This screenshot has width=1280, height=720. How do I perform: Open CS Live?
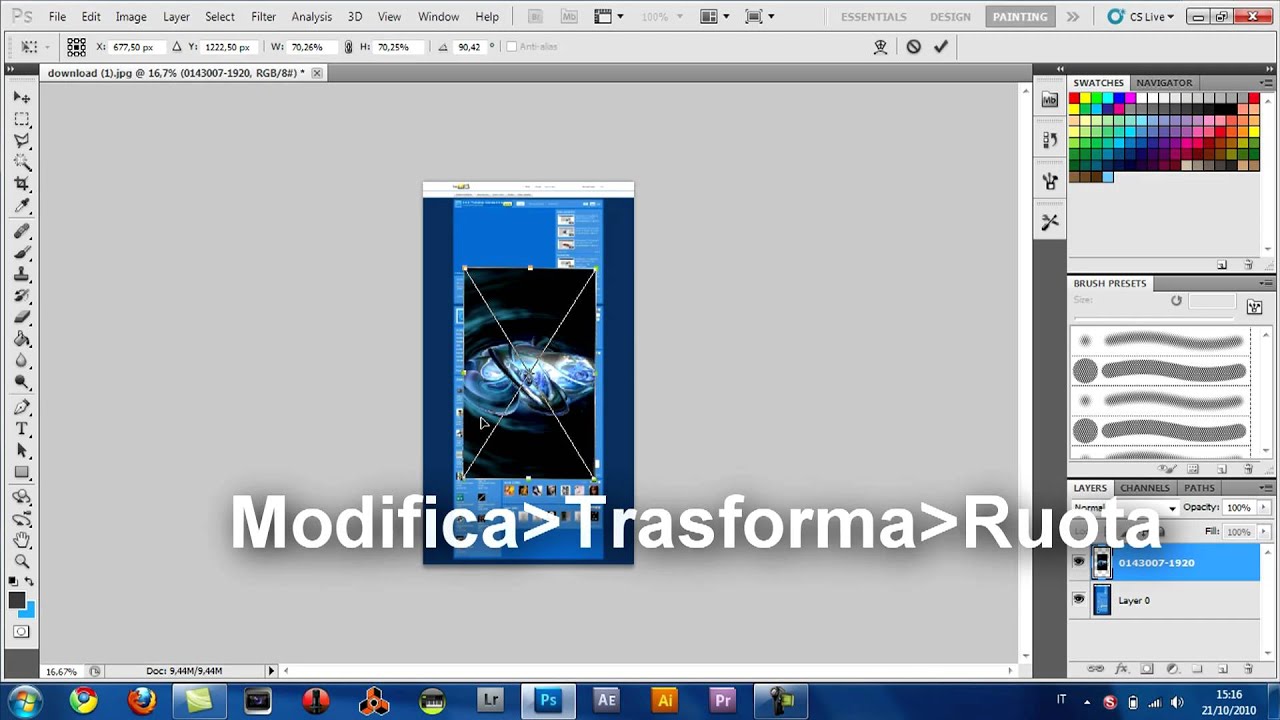pos(1141,17)
